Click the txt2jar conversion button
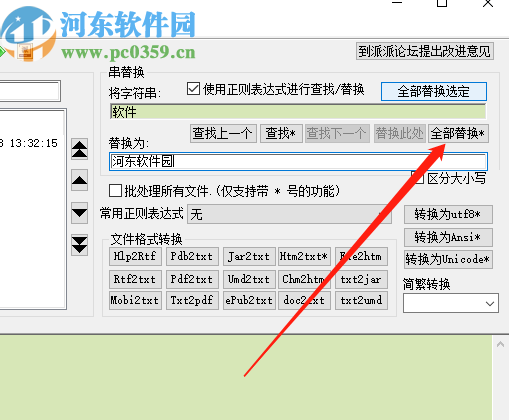509x420 pixels. coord(361,279)
